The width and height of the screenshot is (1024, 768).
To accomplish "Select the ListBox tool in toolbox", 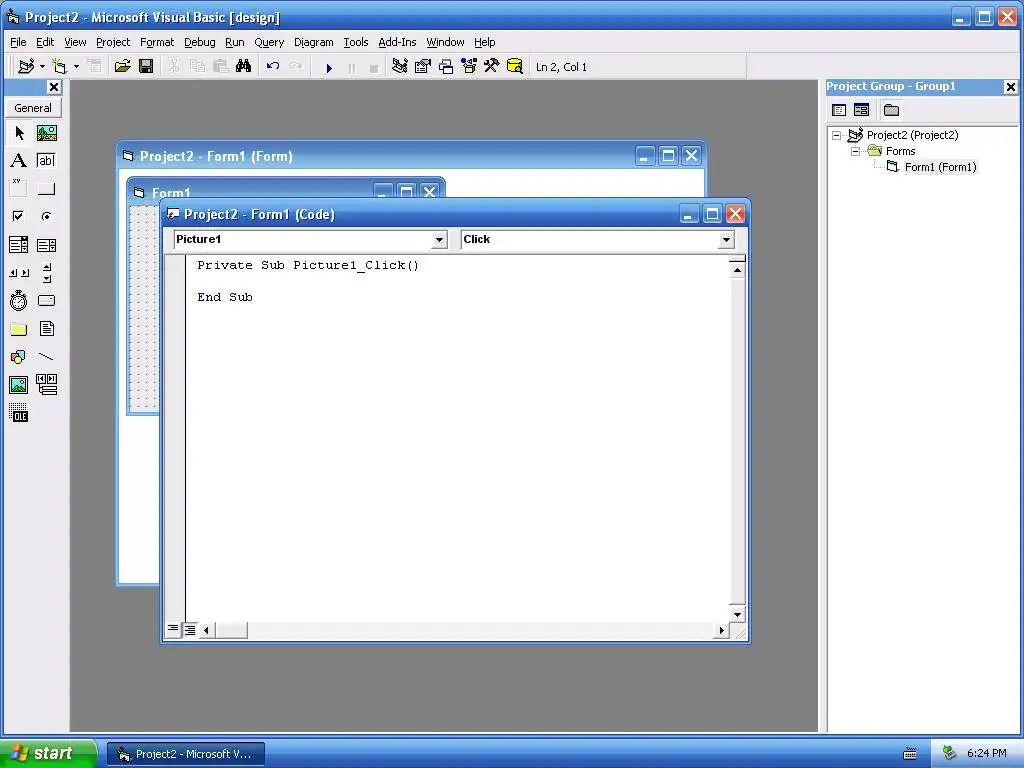I will pyautogui.click(x=46, y=245).
